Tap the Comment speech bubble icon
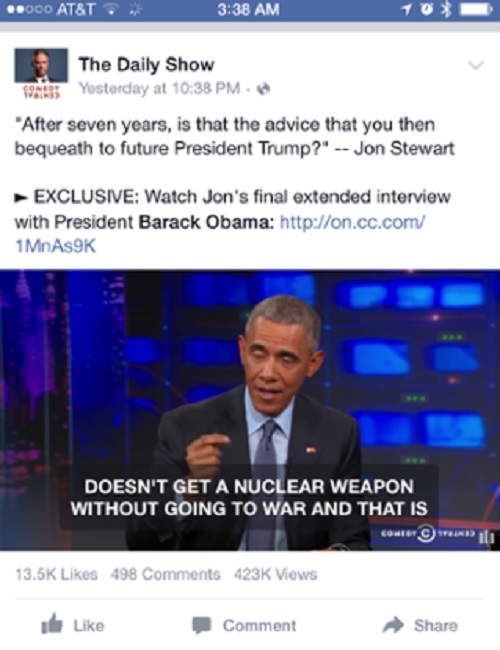The height and width of the screenshot is (650, 500). [x=202, y=625]
